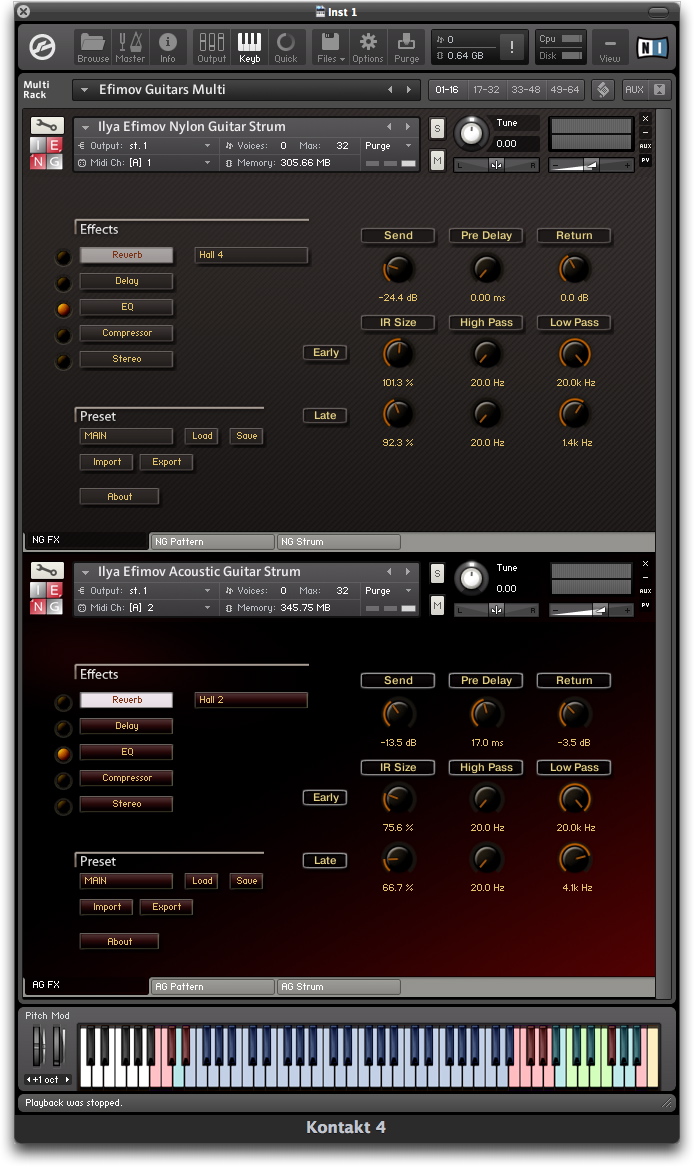Toggle Delay LED in Nylon Guitar effects

coord(63,284)
